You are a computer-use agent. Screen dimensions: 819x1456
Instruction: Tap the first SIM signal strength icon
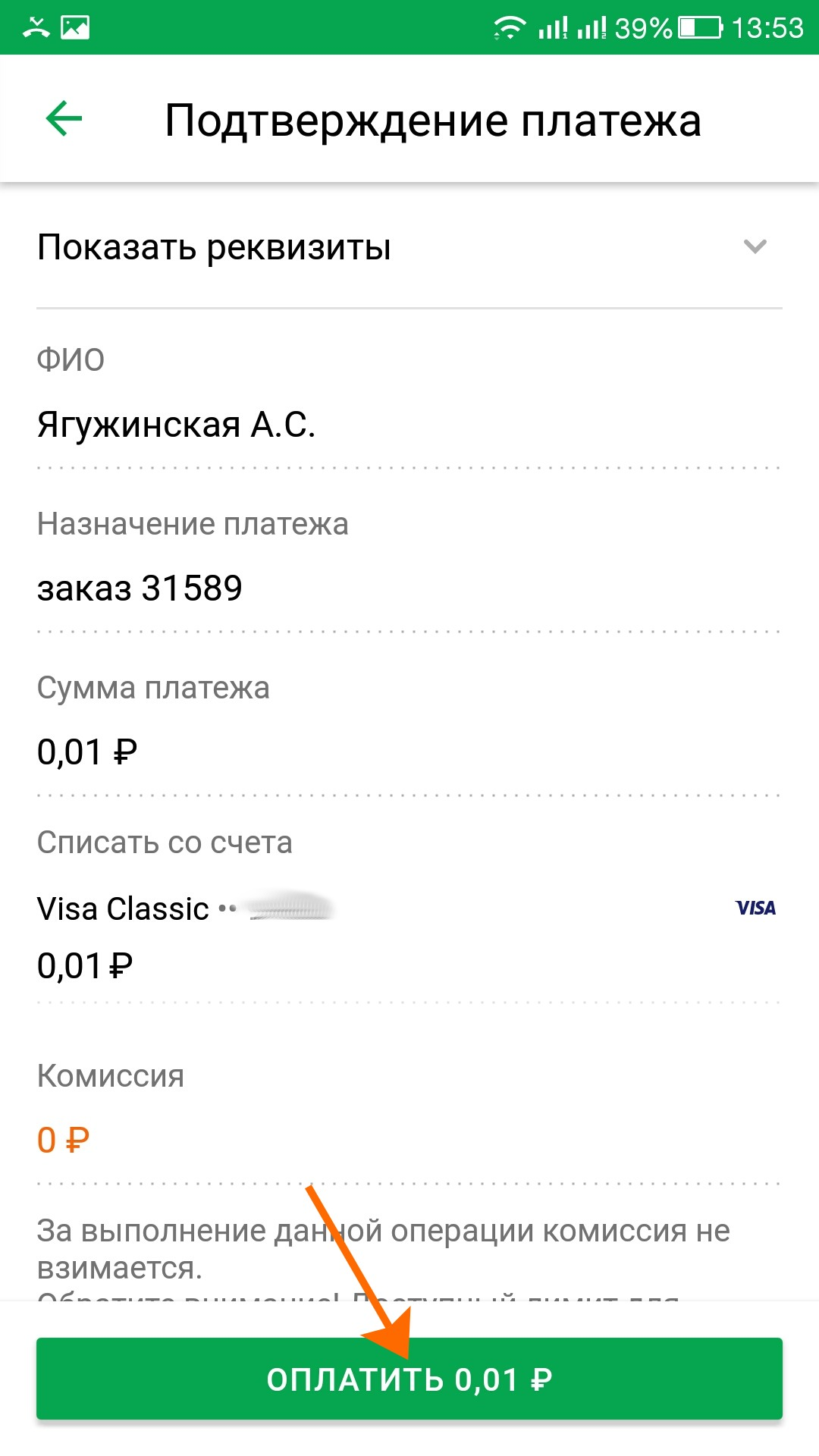(553, 28)
